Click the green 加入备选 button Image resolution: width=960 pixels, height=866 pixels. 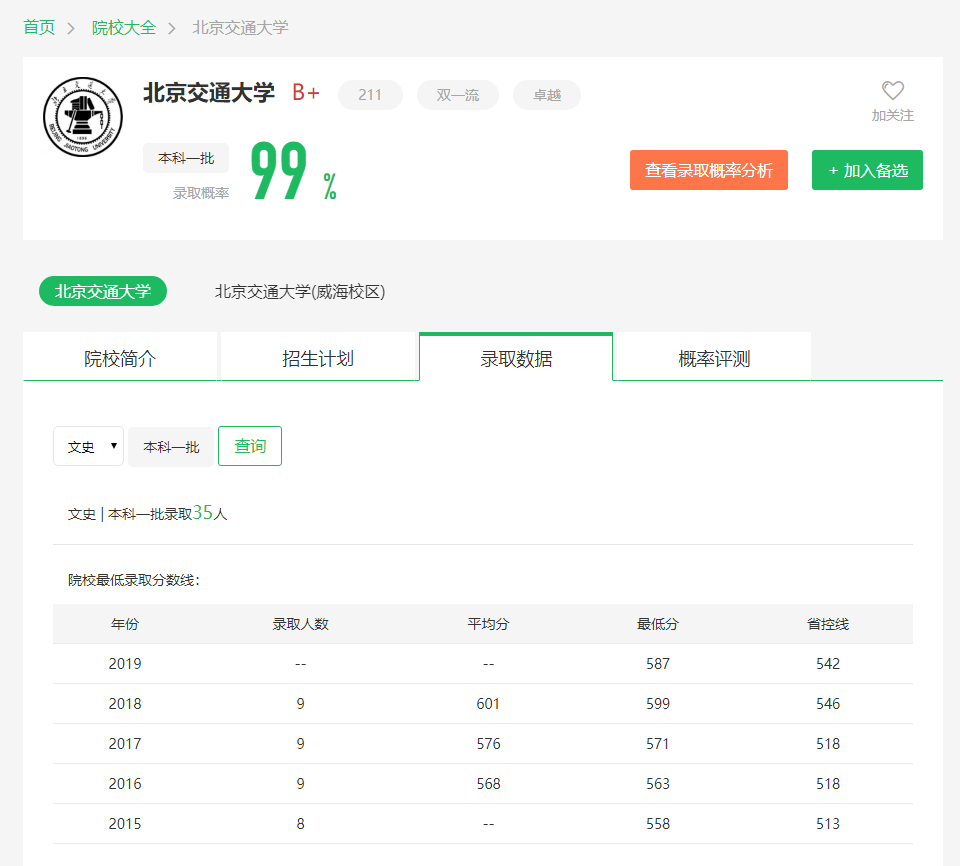pos(867,170)
